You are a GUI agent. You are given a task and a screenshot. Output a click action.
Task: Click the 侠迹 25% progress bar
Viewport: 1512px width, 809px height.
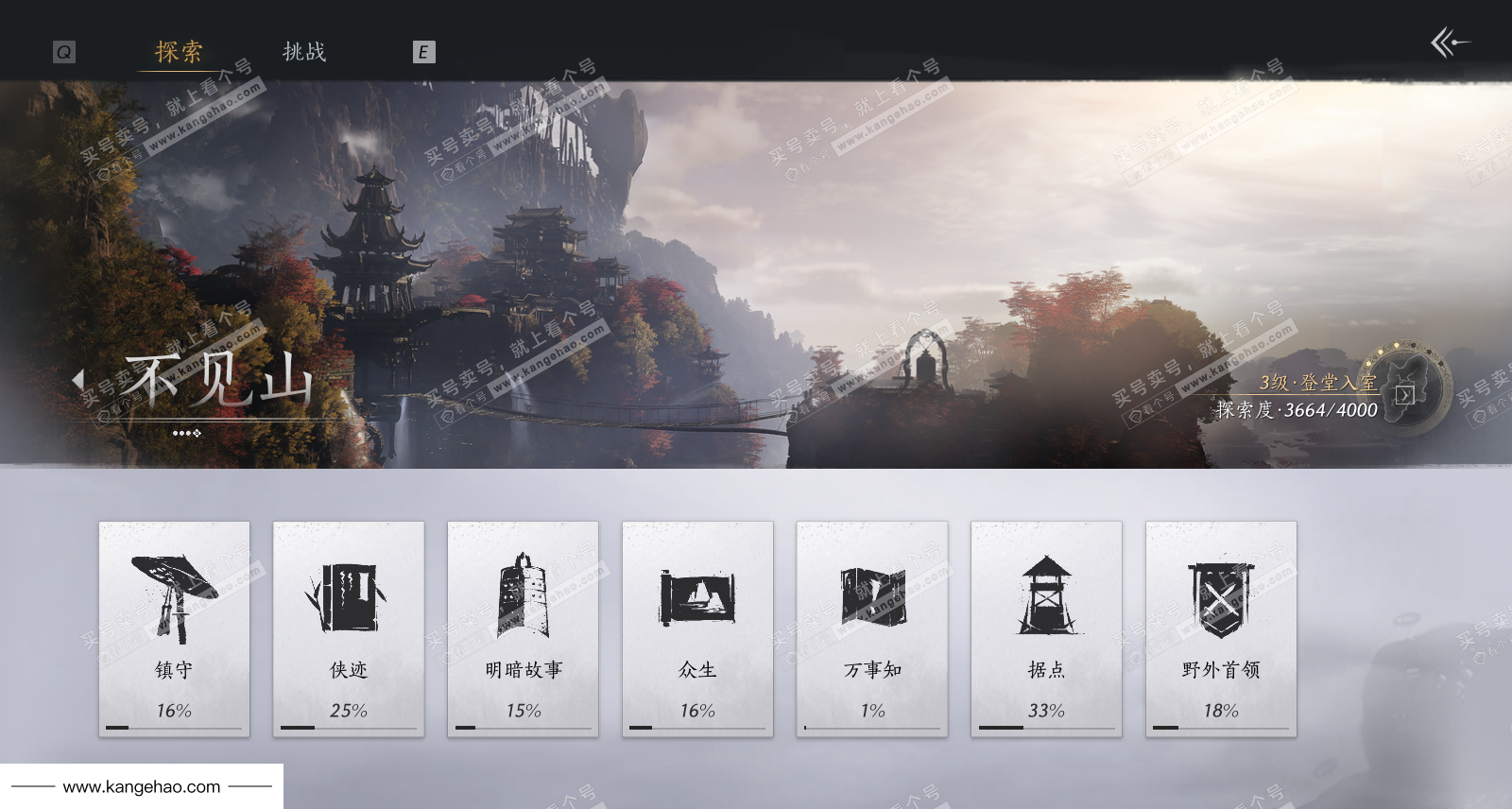click(x=348, y=728)
